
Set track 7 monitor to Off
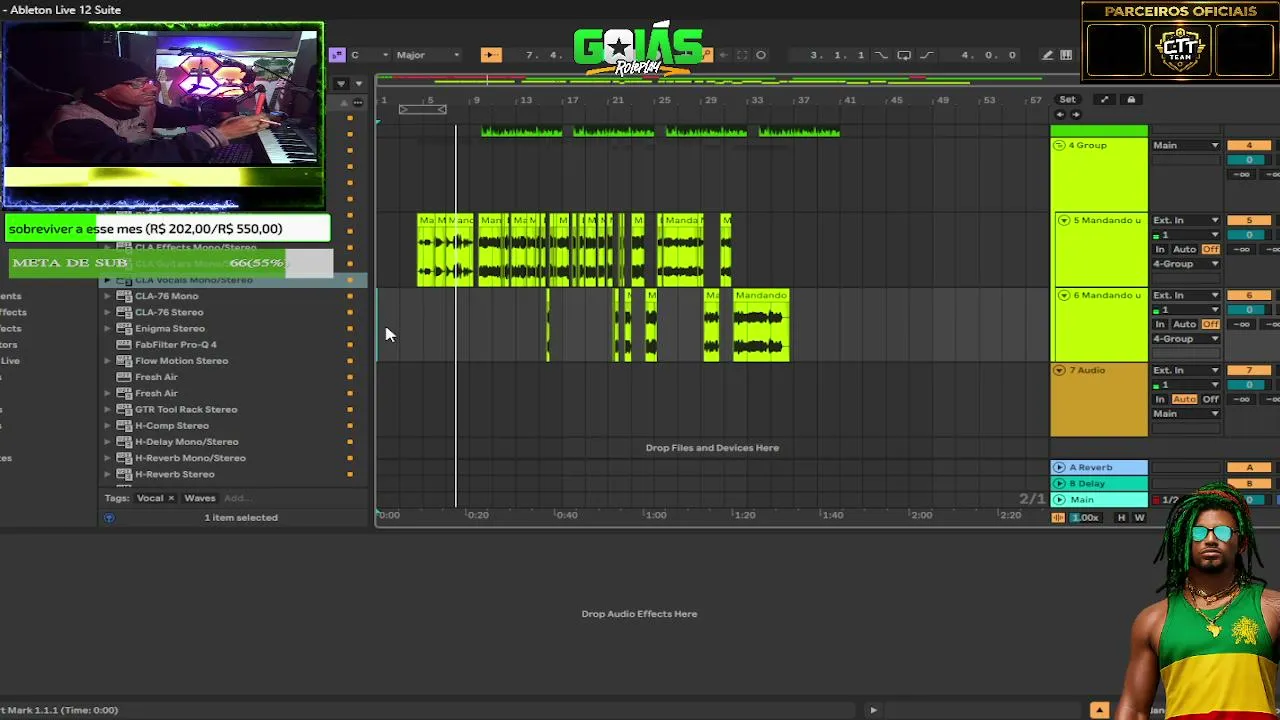click(x=1211, y=399)
